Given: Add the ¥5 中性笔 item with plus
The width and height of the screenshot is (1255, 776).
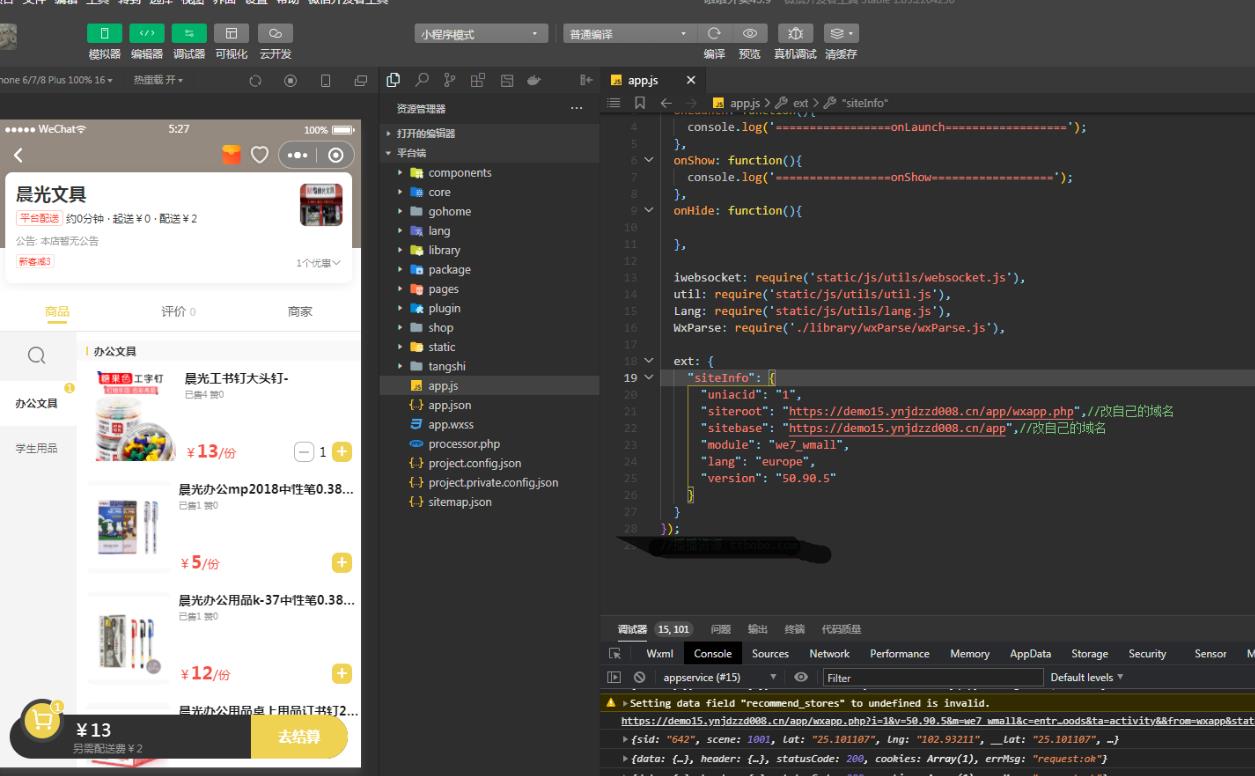Looking at the screenshot, I should click(x=342, y=563).
